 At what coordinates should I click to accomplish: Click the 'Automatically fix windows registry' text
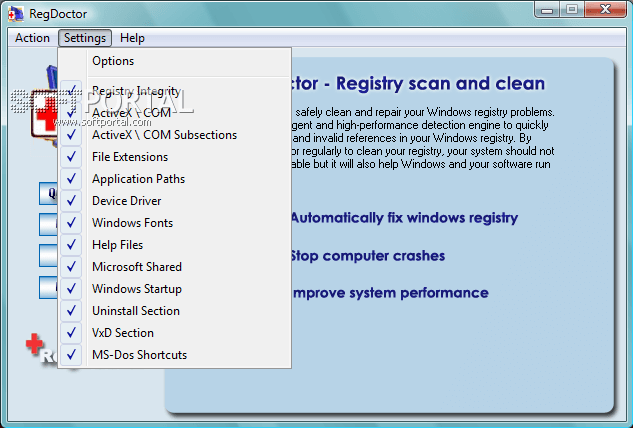coord(404,218)
